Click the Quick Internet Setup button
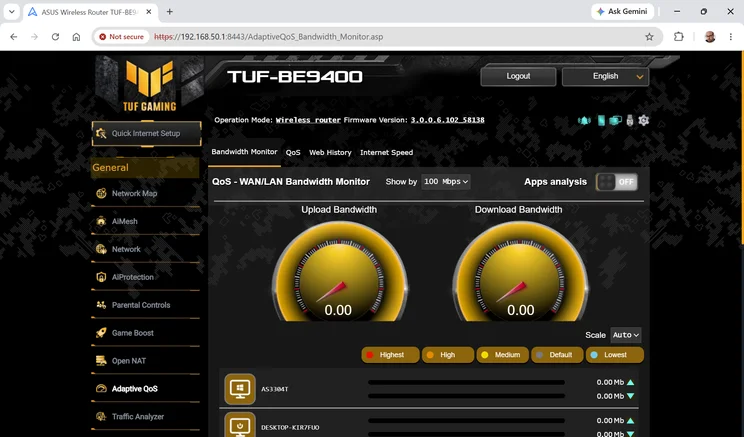The width and height of the screenshot is (744, 437). (147, 133)
